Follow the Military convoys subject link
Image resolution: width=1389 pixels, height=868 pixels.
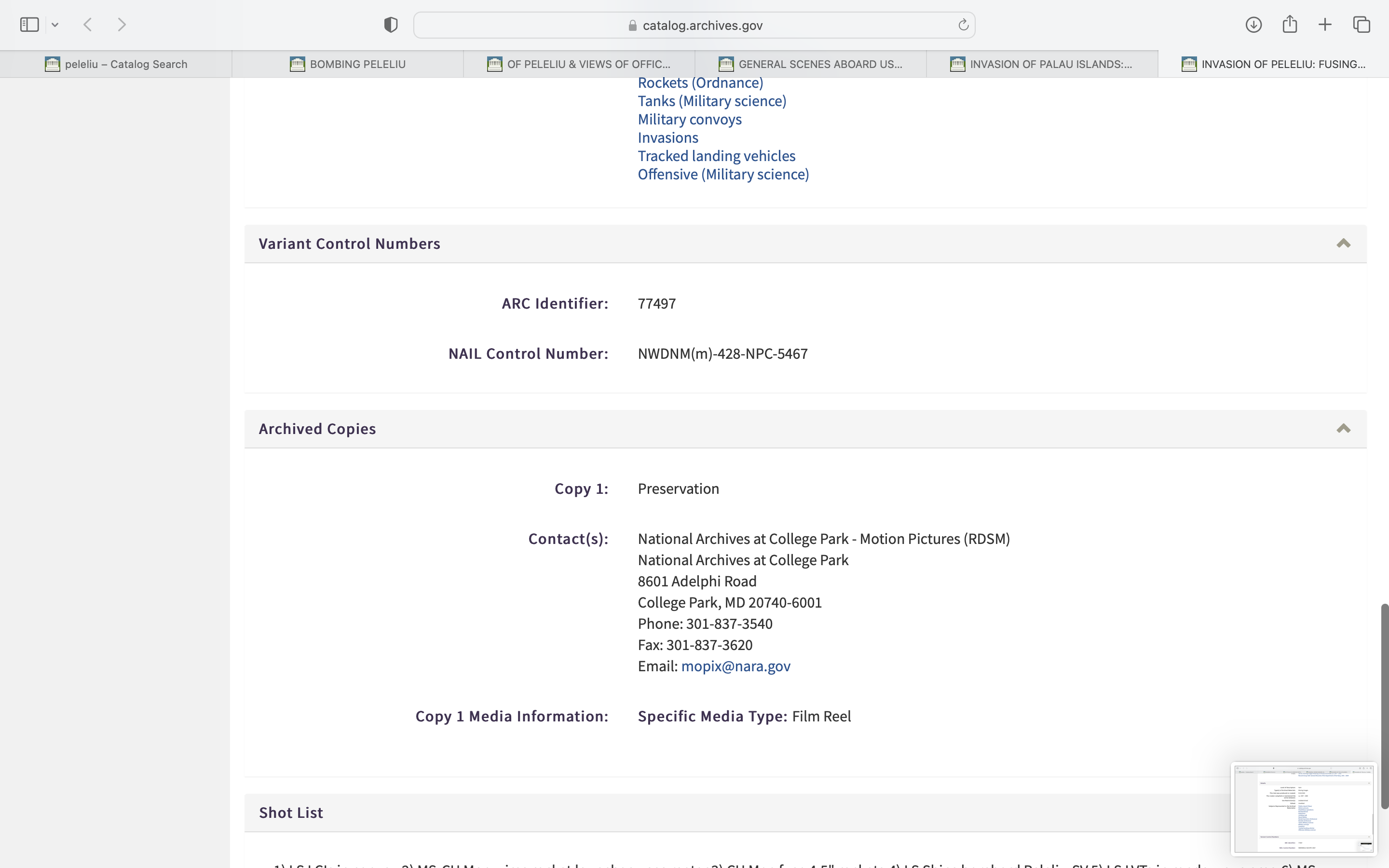[x=689, y=120]
